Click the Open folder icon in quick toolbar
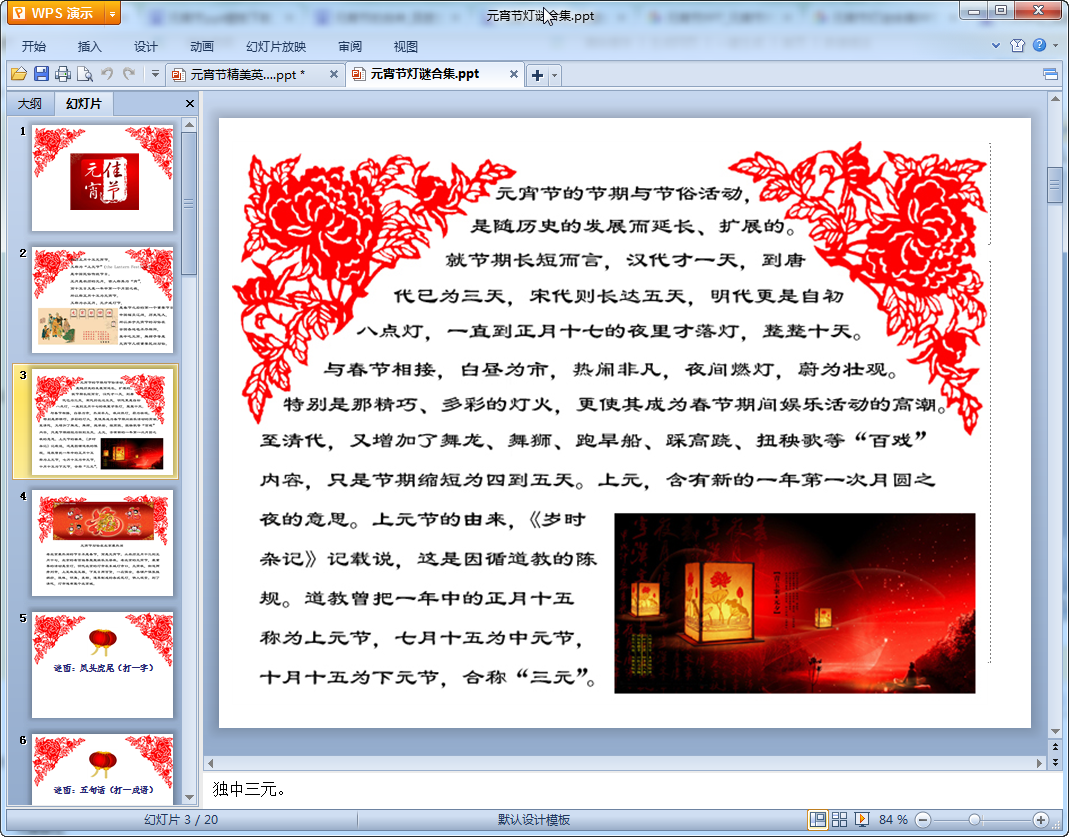 19,74
